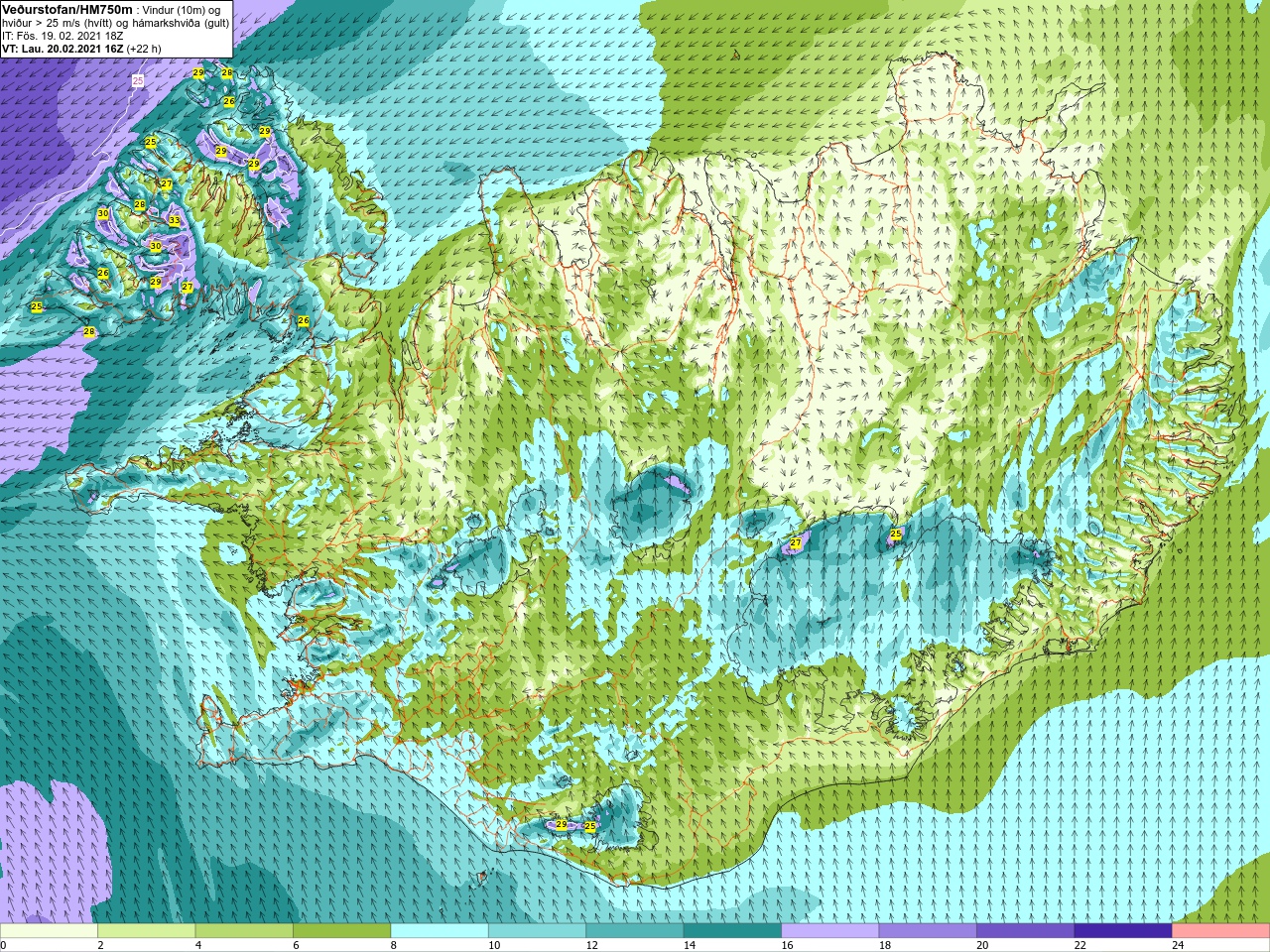1270x952 pixels.
Task: Click the pale cream 0–2 m/s legend swatch
Action: pos(50,931)
